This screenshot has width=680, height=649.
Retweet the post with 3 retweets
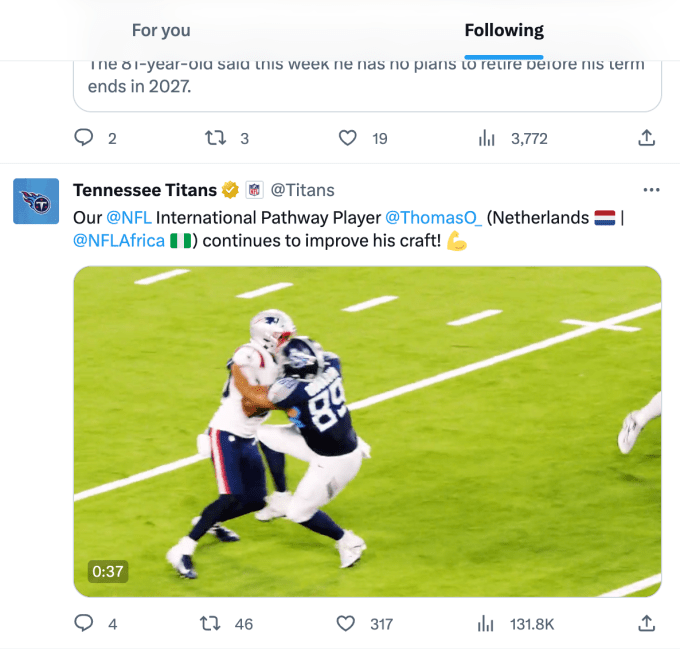coord(214,138)
